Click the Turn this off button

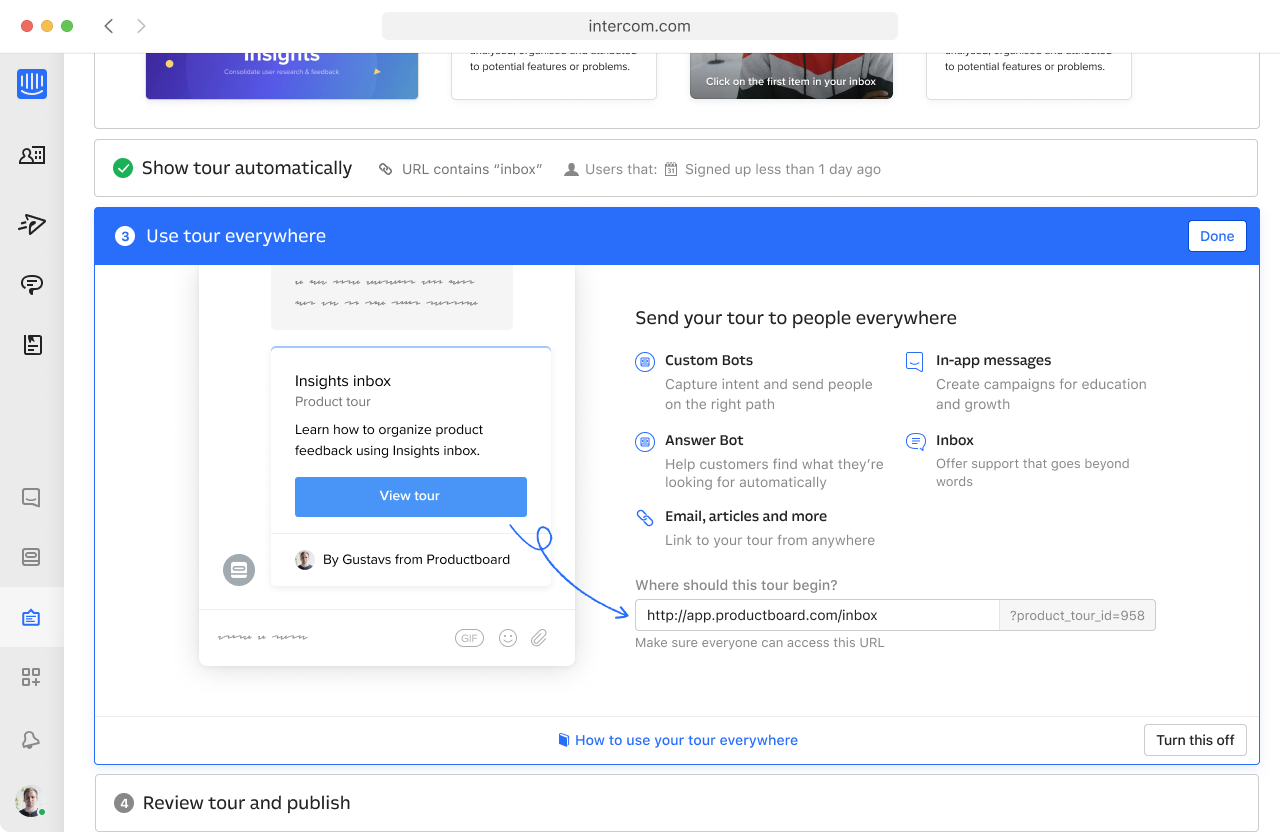coord(1195,740)
